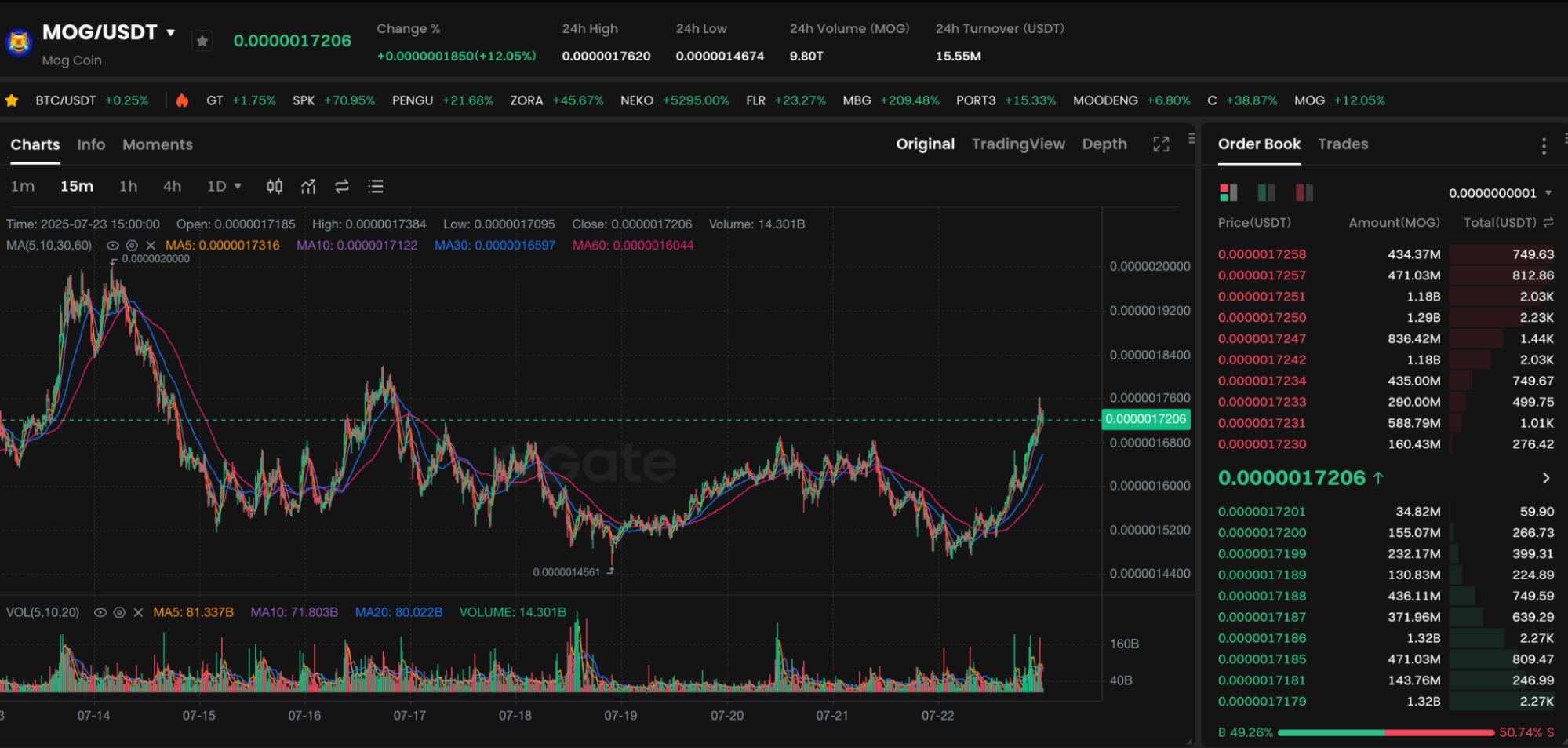Open GT ticker in top bar
The image size is (1568, 748).
click(x=241, y=100)
